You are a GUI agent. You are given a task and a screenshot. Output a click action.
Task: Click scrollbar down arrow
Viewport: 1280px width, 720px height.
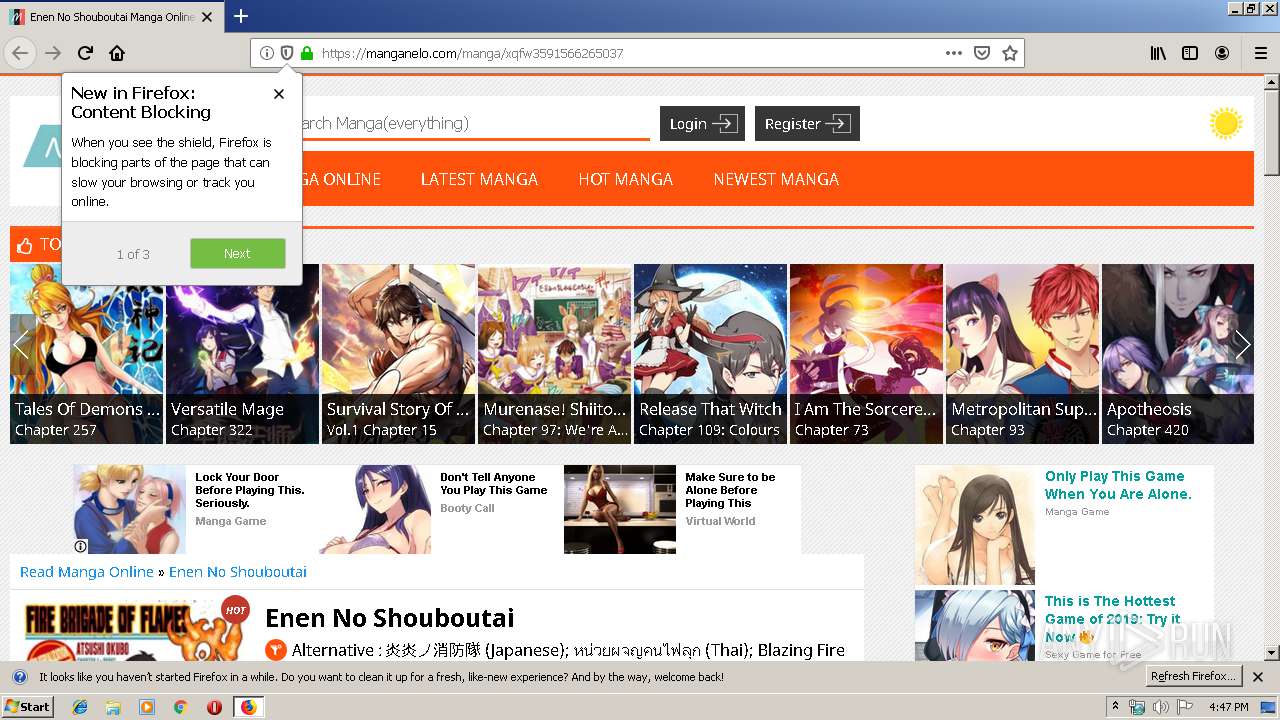(1272, 653)
